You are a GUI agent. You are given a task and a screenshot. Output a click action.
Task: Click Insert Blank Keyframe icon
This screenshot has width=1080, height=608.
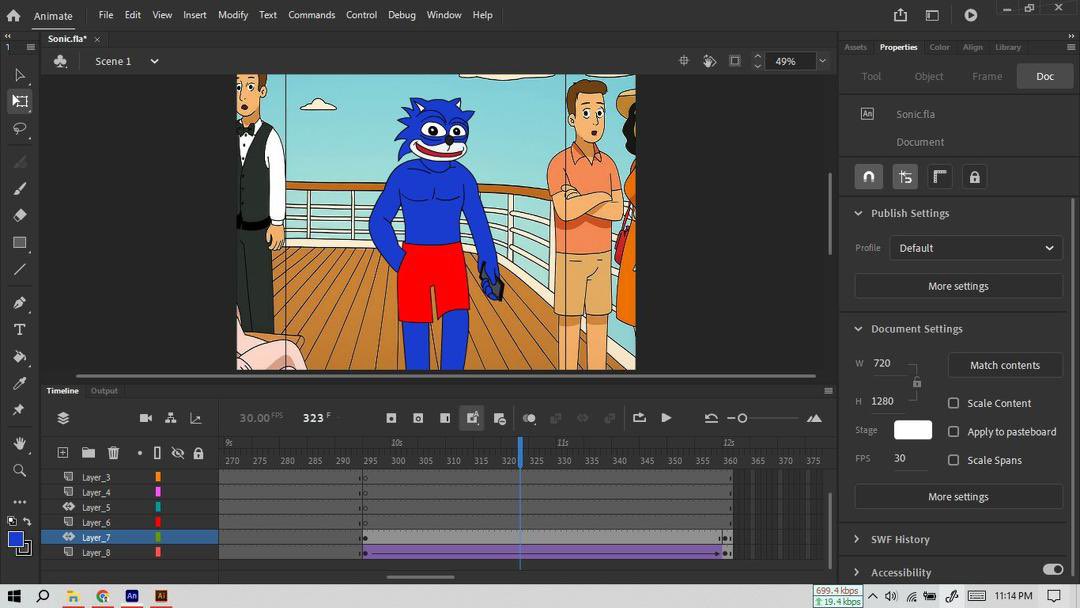click(418, 418)
